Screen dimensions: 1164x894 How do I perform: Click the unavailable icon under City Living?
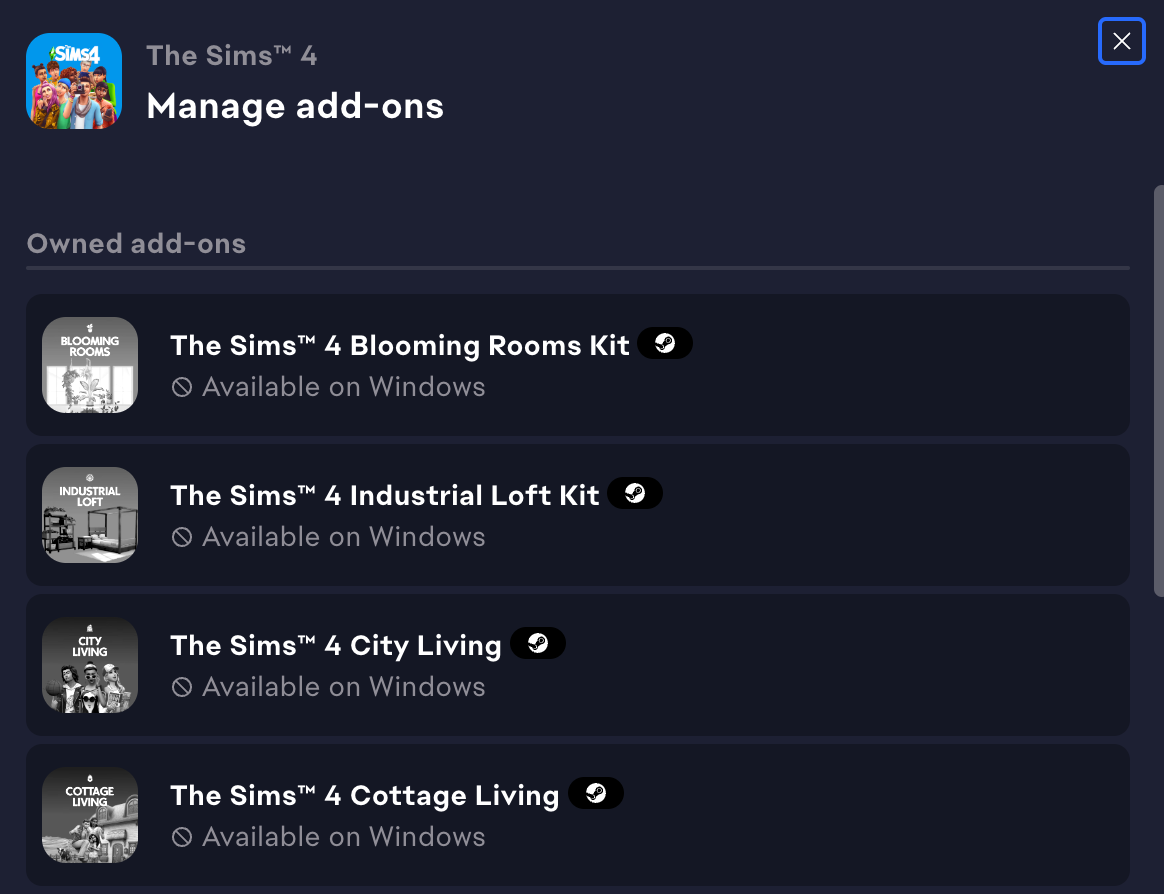[182, 687]
